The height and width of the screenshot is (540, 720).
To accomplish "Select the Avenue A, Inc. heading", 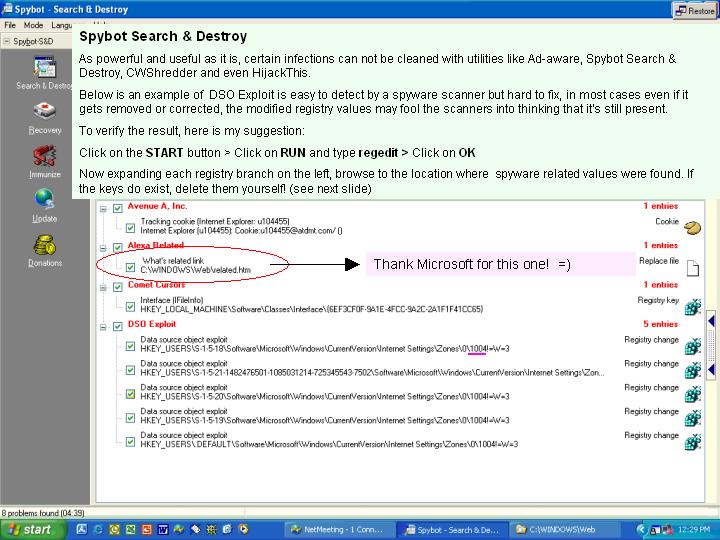I will (157, 206).
